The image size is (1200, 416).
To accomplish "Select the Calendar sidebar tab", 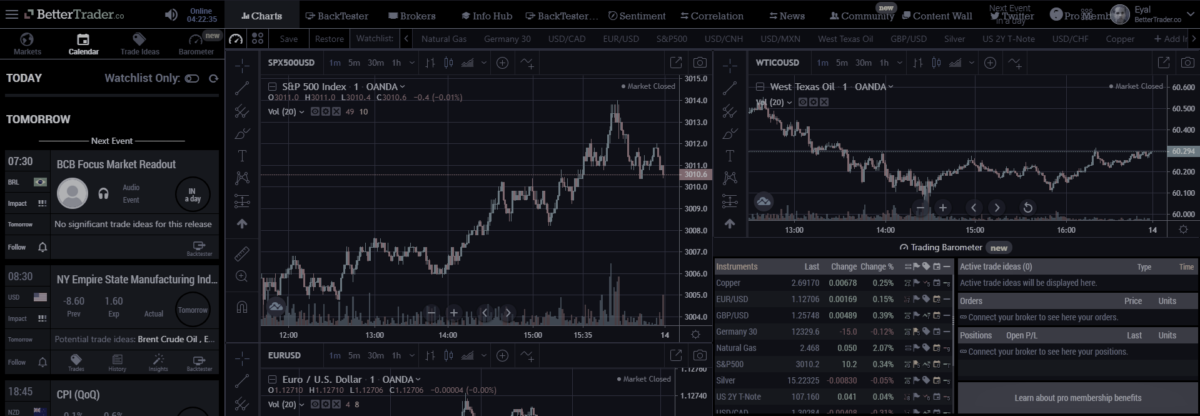I will pyautogui.click(x=84, y=43).
